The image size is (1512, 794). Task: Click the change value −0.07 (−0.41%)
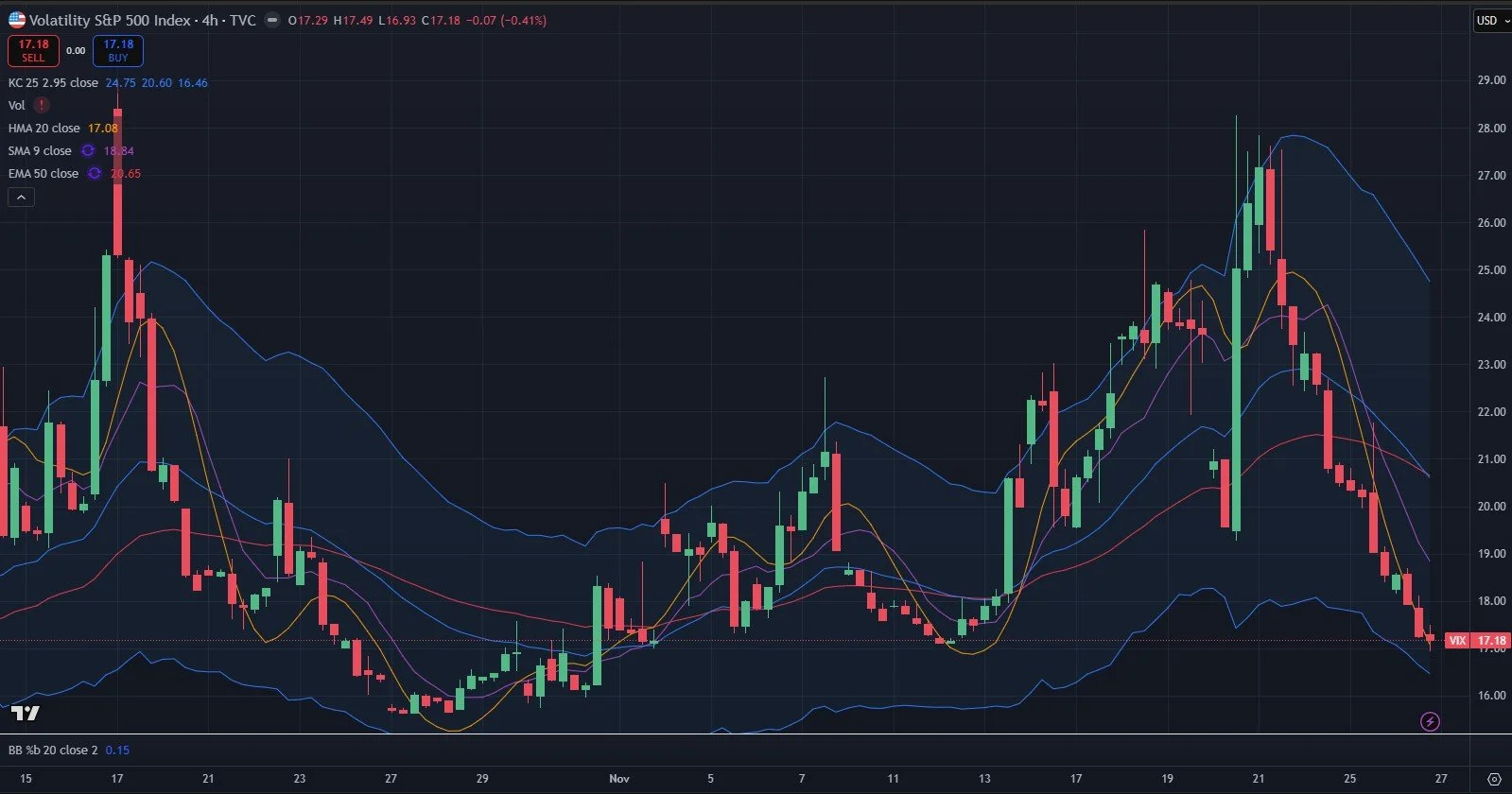click(506, 20)
